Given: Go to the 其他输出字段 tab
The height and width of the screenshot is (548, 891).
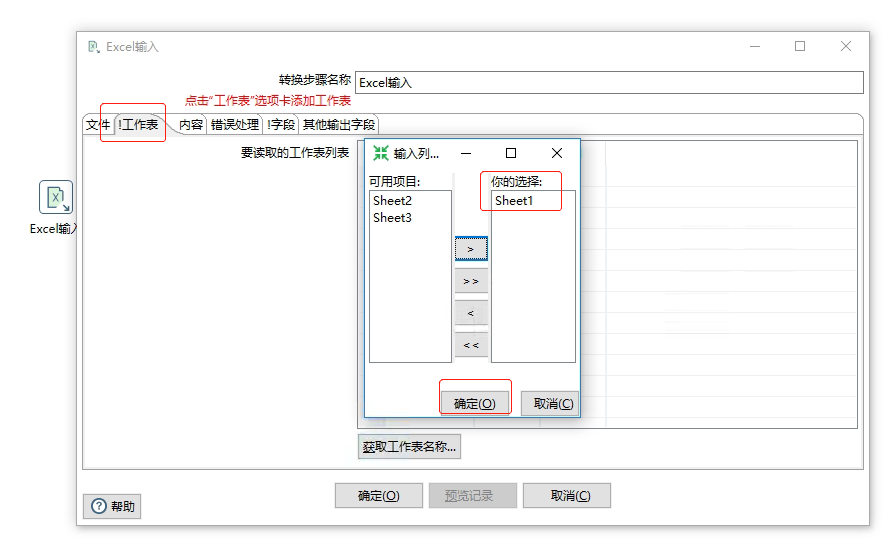Looking at the screenshot, I should coord(339,124).
